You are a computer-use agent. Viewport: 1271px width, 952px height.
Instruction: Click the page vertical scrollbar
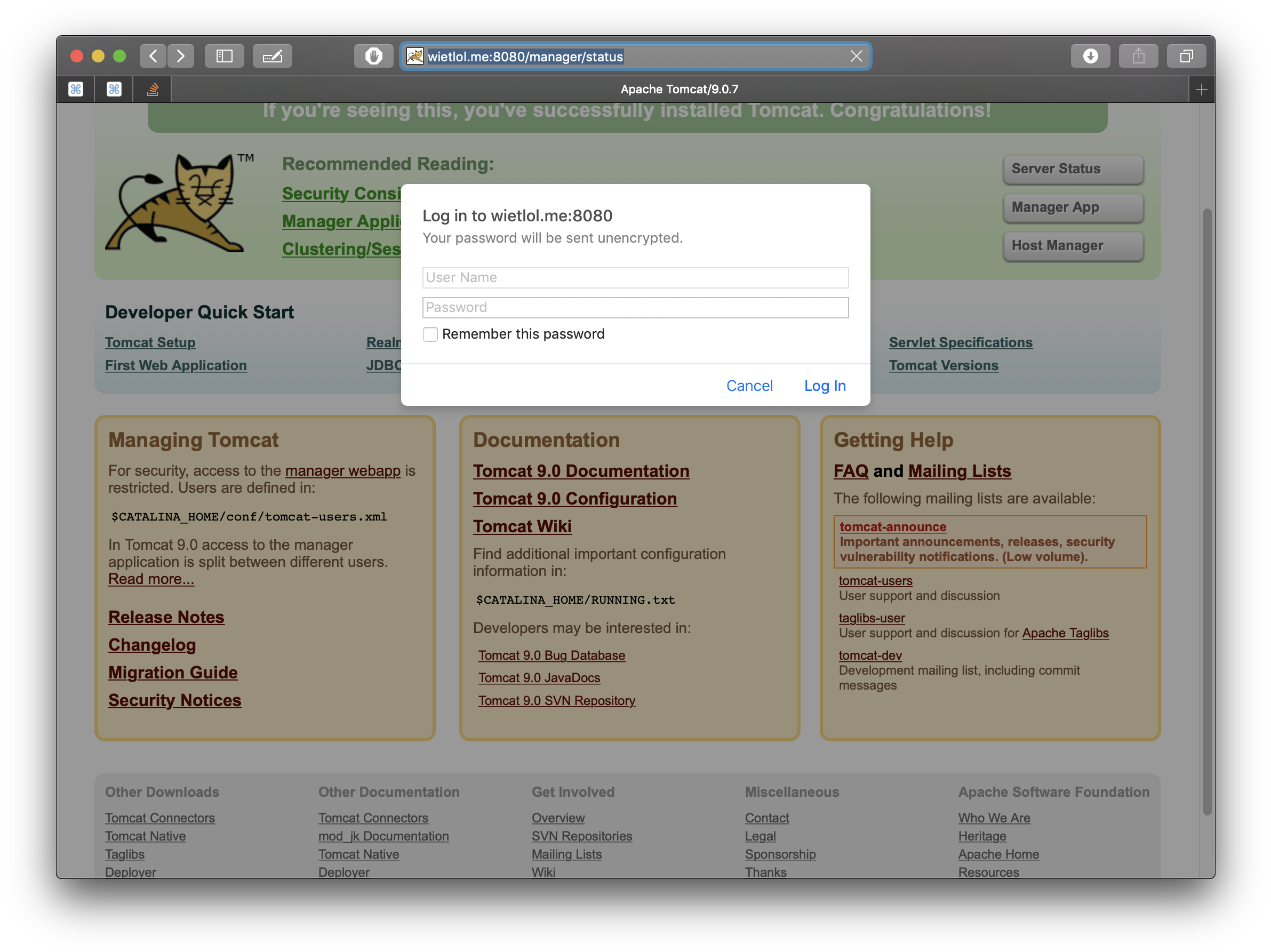[x=1207, y=511]
